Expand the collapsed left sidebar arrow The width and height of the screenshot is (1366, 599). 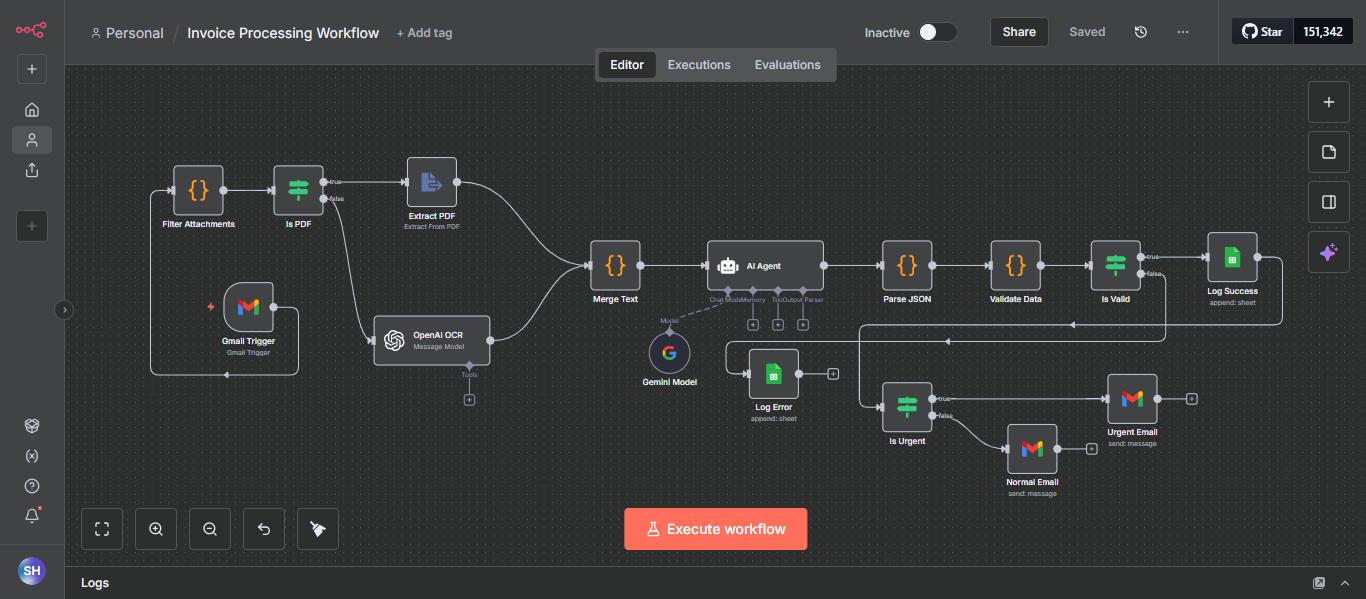coord(65,310)
